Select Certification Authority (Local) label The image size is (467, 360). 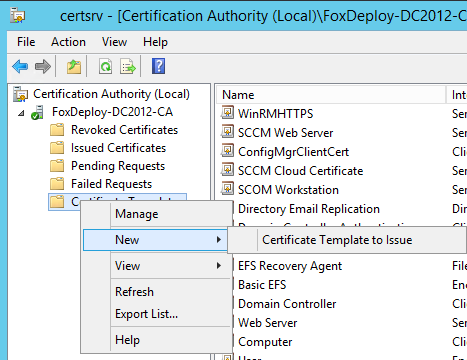(111, 94)
